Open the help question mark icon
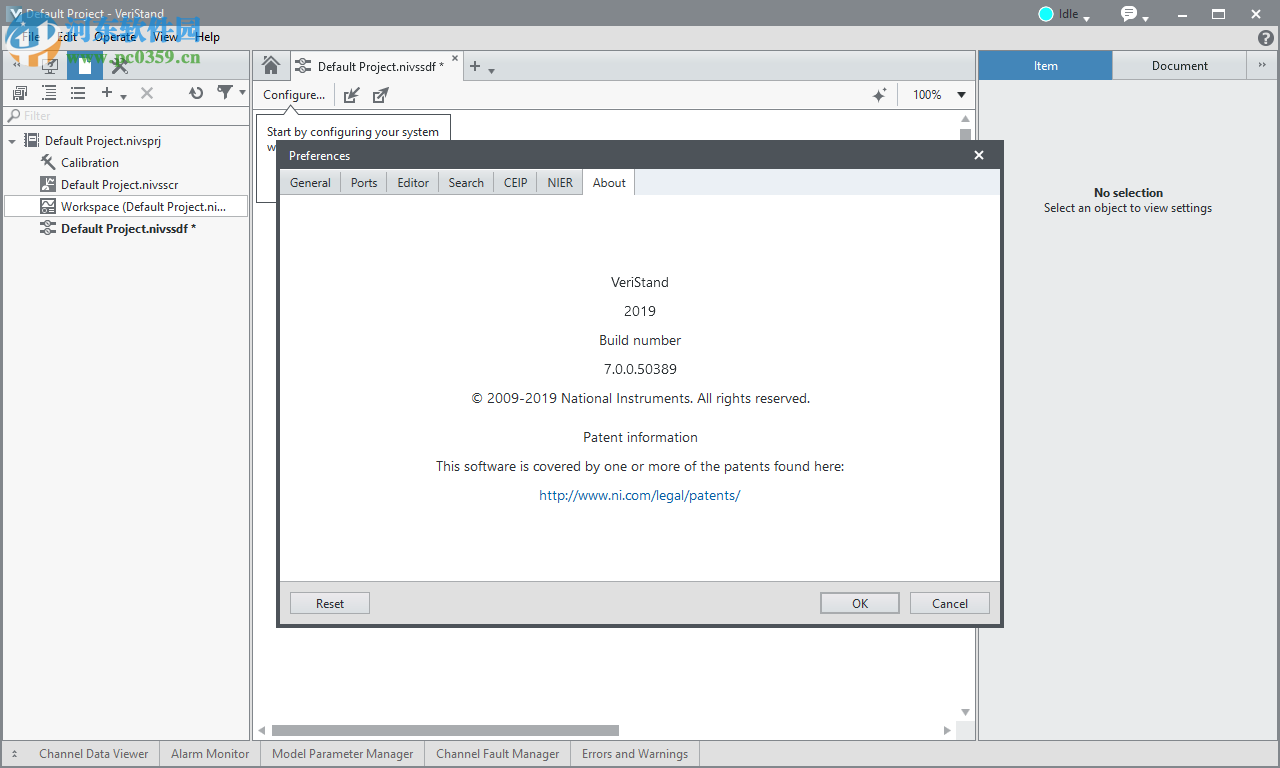Image resolution: width=1280 pixels, height=768 pixels. [x=1266, y=38]
